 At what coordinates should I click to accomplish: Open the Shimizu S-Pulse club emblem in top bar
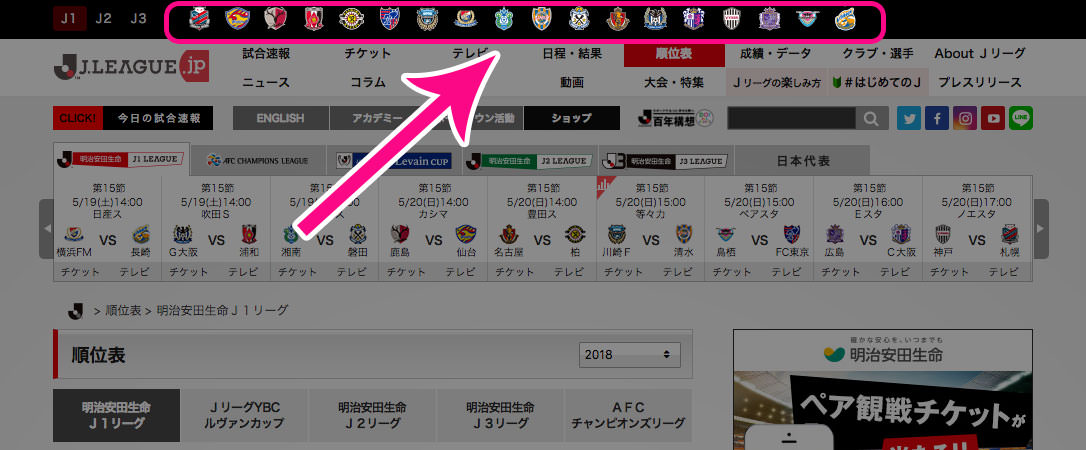pyautogui.click(x=542, y=19)
